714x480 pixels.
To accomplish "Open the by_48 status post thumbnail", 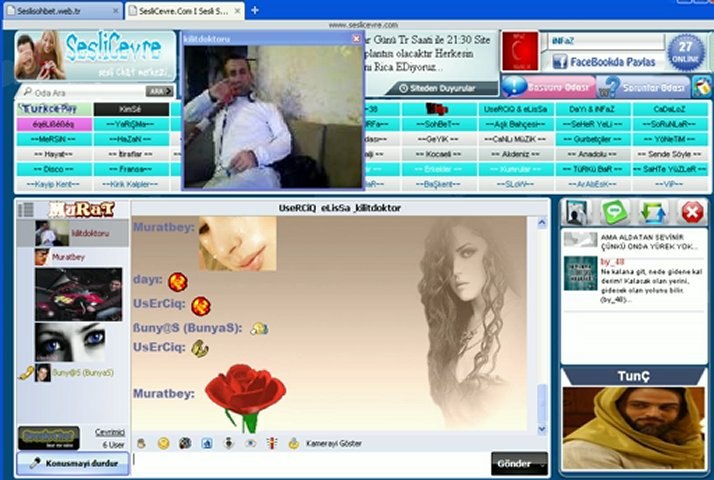I will (x=580, y=273).
